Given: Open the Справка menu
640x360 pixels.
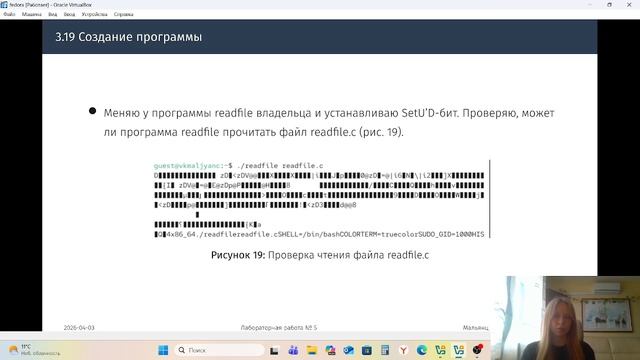Looking at the screenshot, I should pos(124,14).
